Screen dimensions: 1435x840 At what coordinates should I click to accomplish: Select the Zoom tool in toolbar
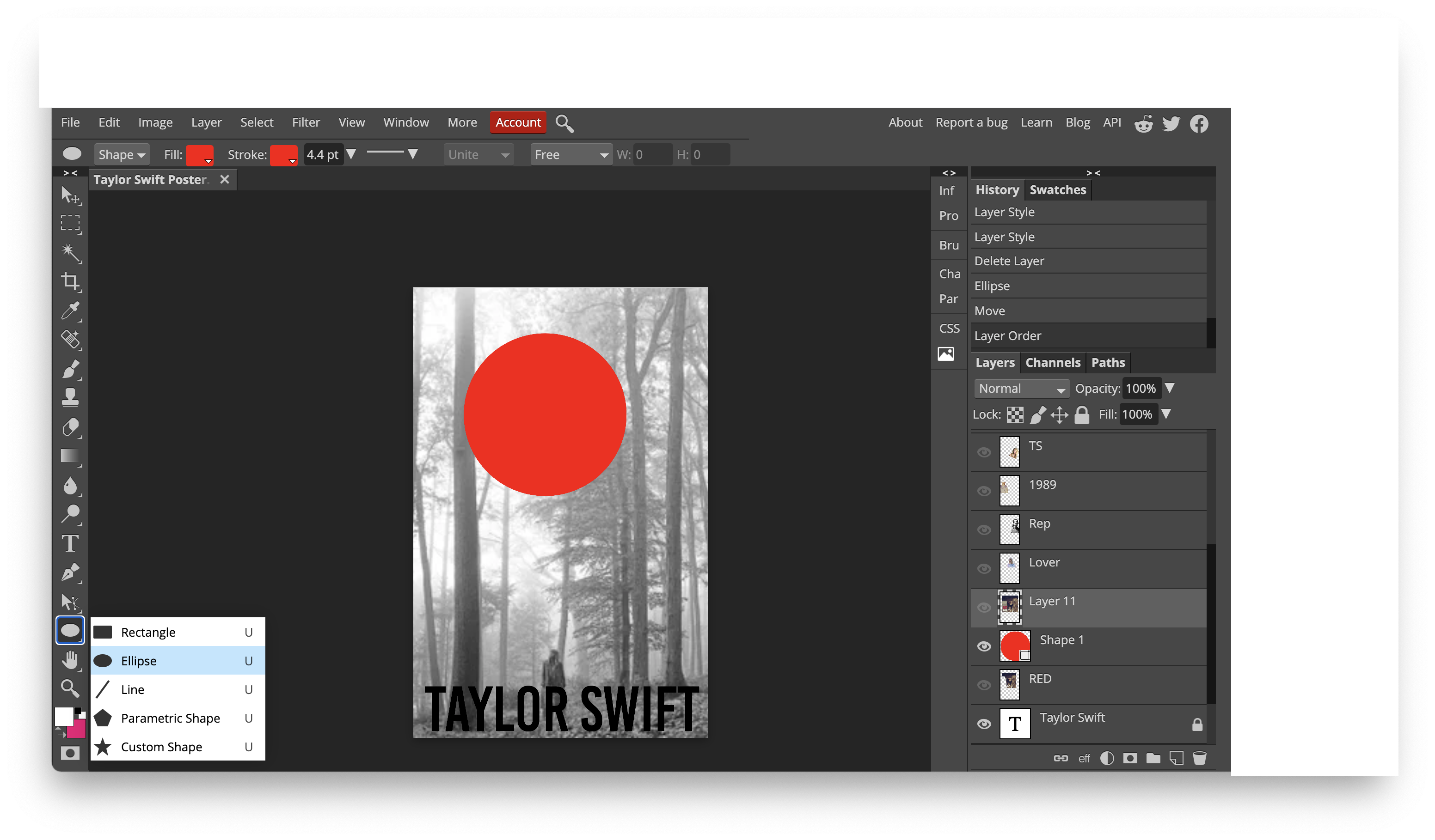click(71, 688)
